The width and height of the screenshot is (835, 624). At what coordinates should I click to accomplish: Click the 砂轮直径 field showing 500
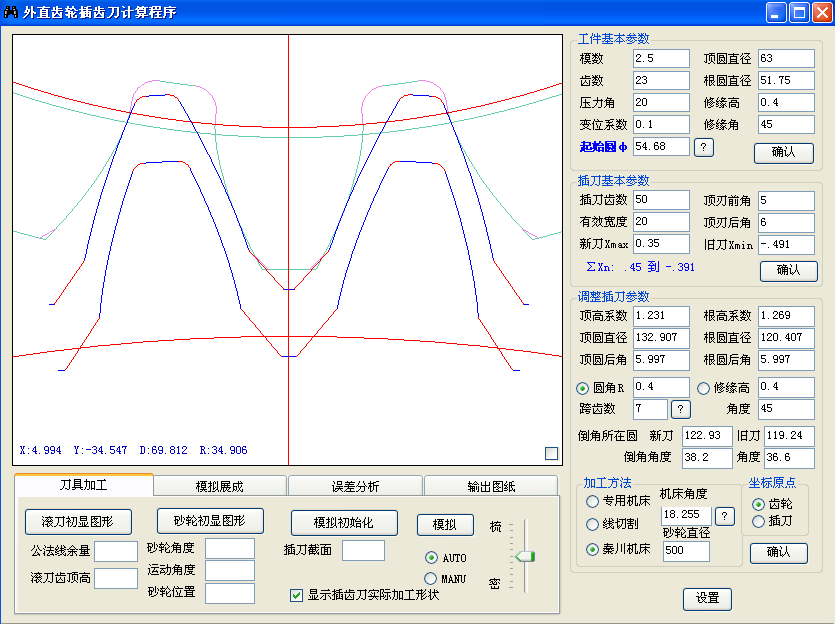point(686,551)
